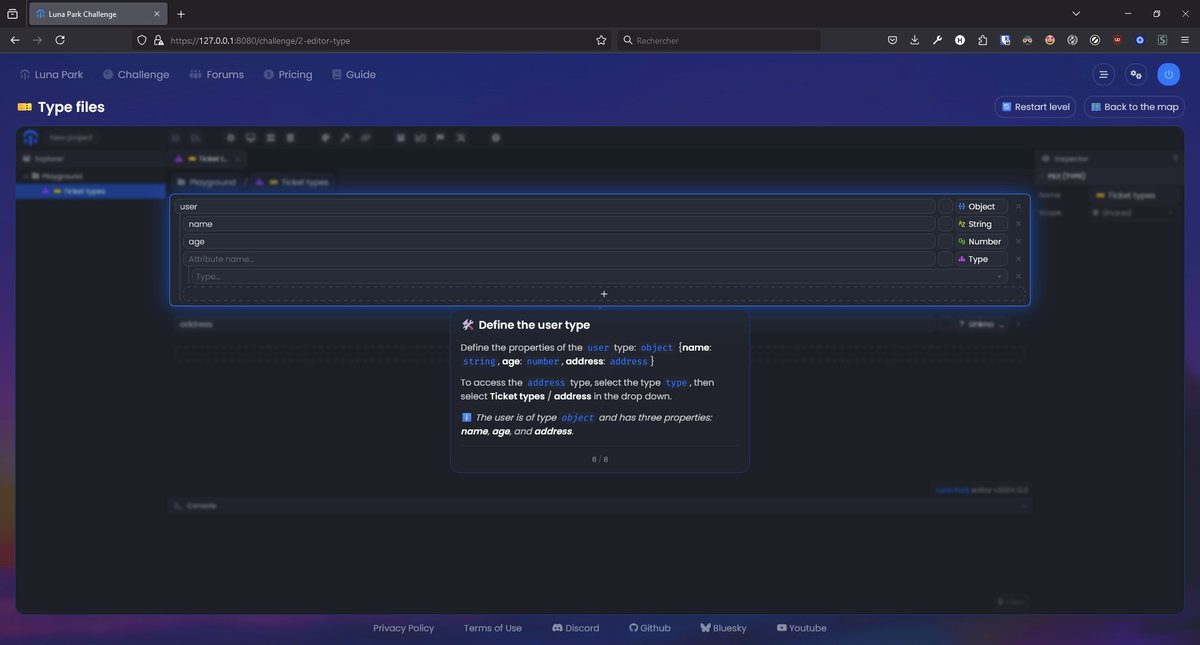
Task: Select the Luna Park Challenge browser tab
Action: [97, 14]
